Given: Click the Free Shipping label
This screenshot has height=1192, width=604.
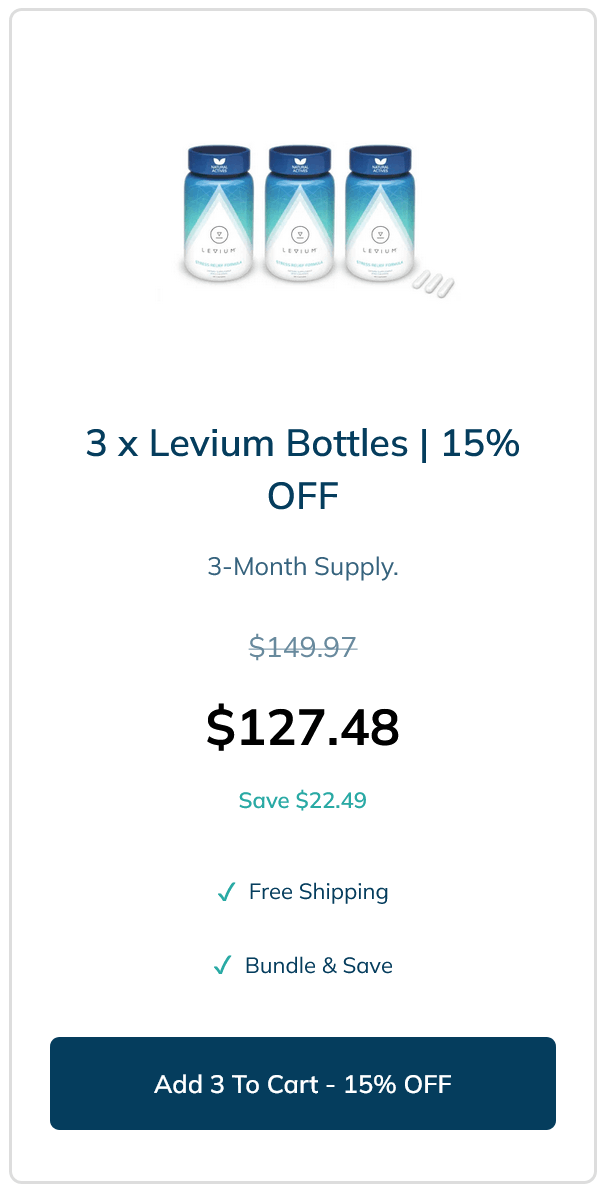Looking at the screenshot, I should pos(318,891).
